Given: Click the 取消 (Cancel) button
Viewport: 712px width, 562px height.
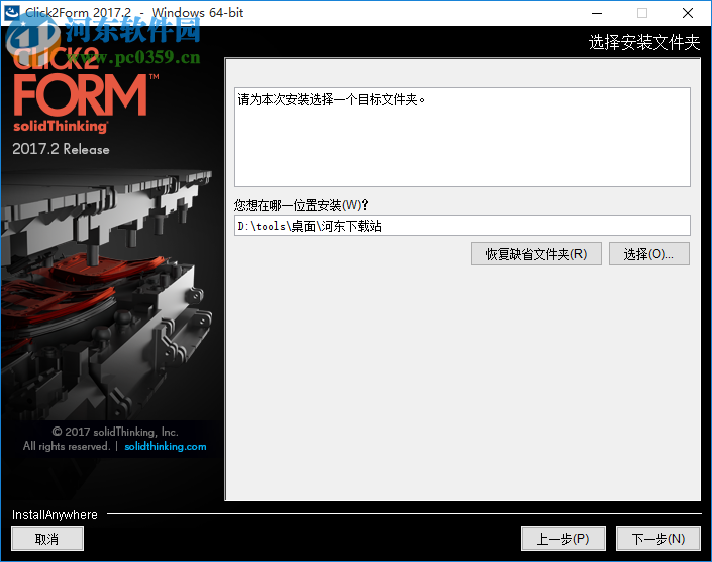Looking at the screenshot, I should [47, 538].
